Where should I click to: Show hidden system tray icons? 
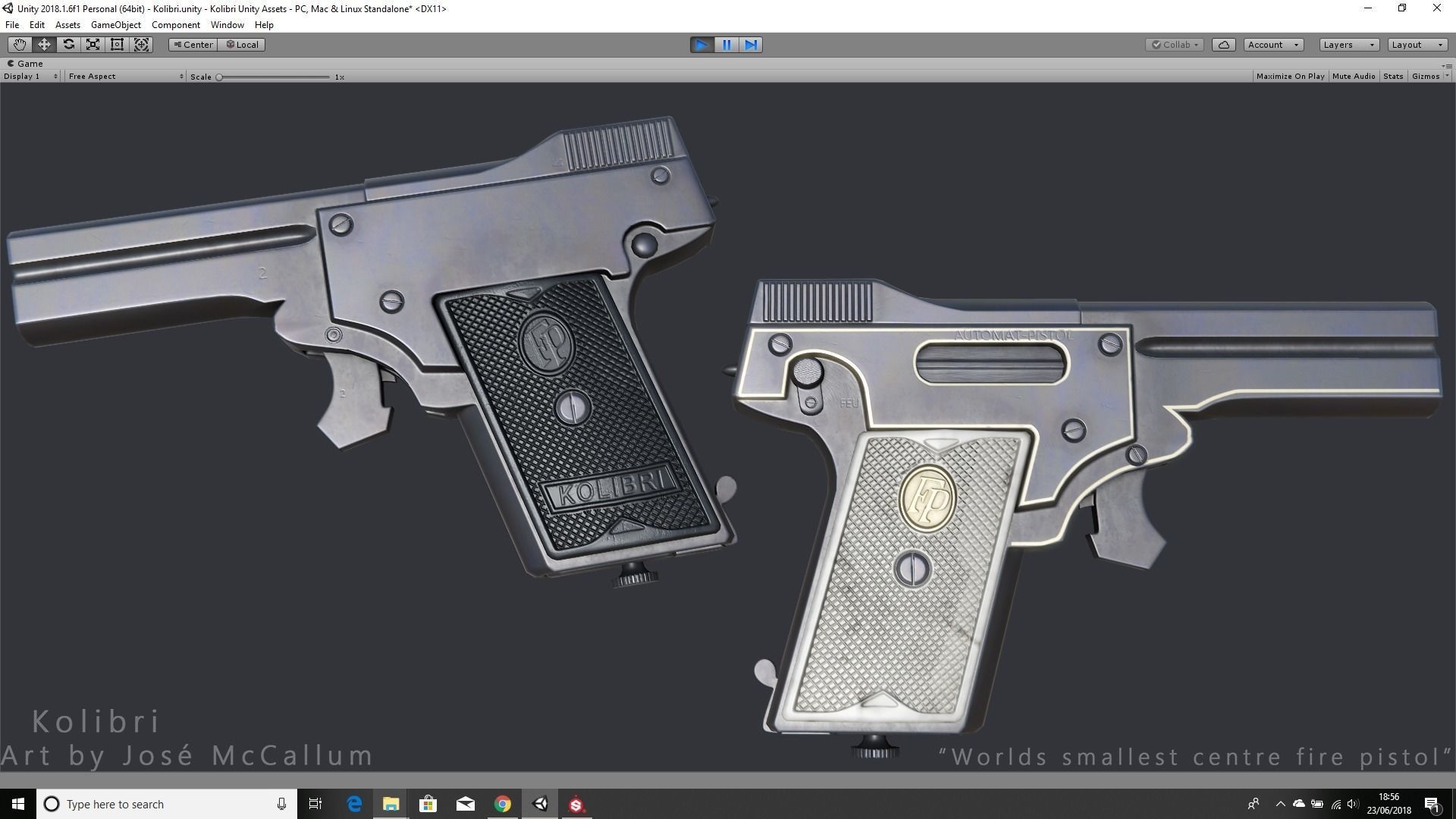[x=1280, y=804]
